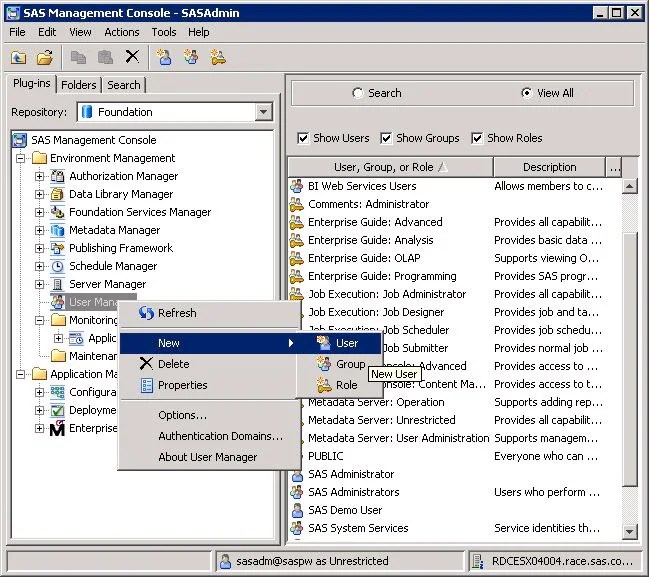Click the column options ellipsis header button
Screen dimensions: 649x577
[614, 167]
